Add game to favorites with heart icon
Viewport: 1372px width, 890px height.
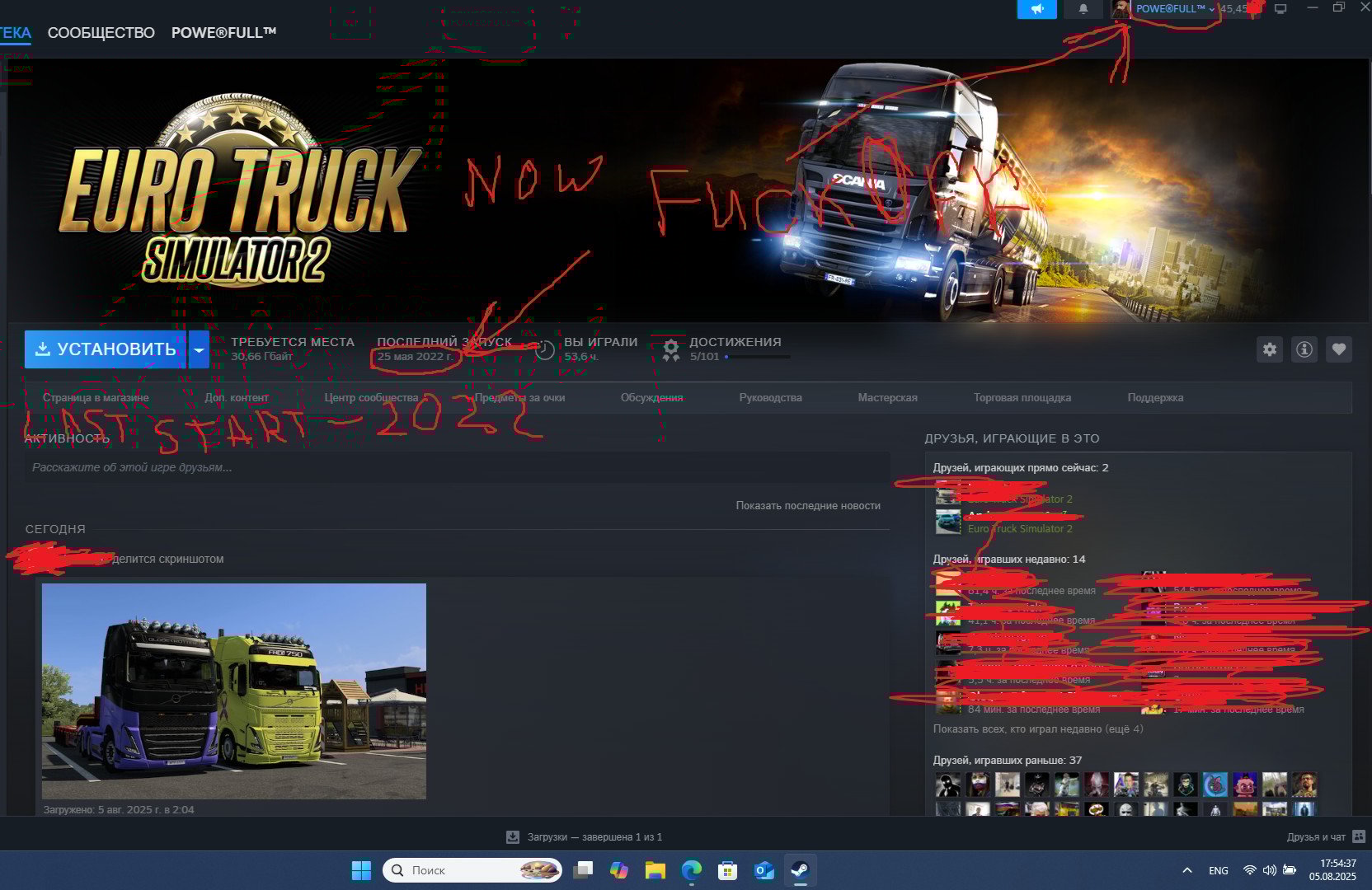[1339, 349]
